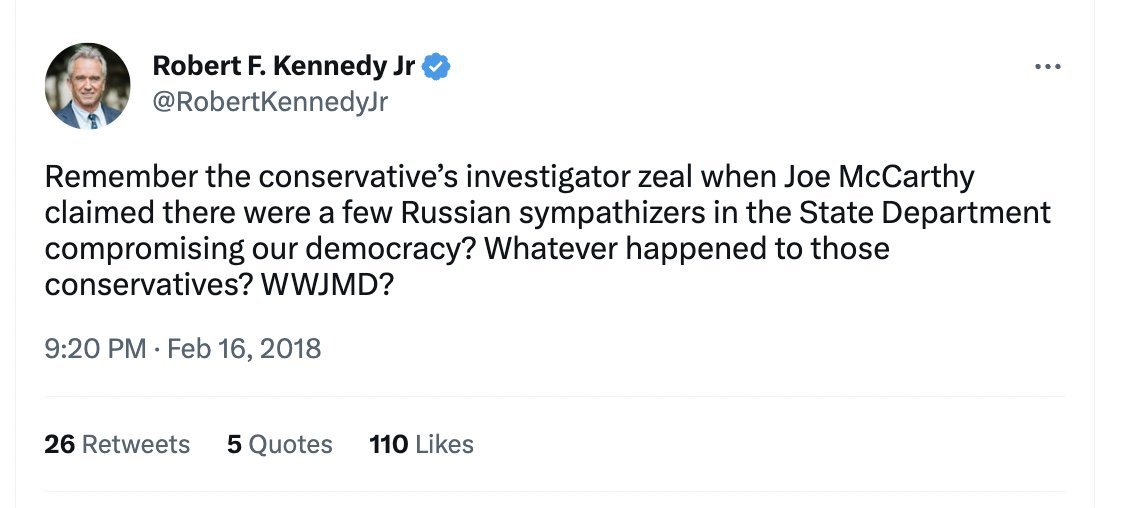Click the word WWJMD? in the tweet
The image size is (1132, 508).
pyautogui.click(x=330, y=284)
